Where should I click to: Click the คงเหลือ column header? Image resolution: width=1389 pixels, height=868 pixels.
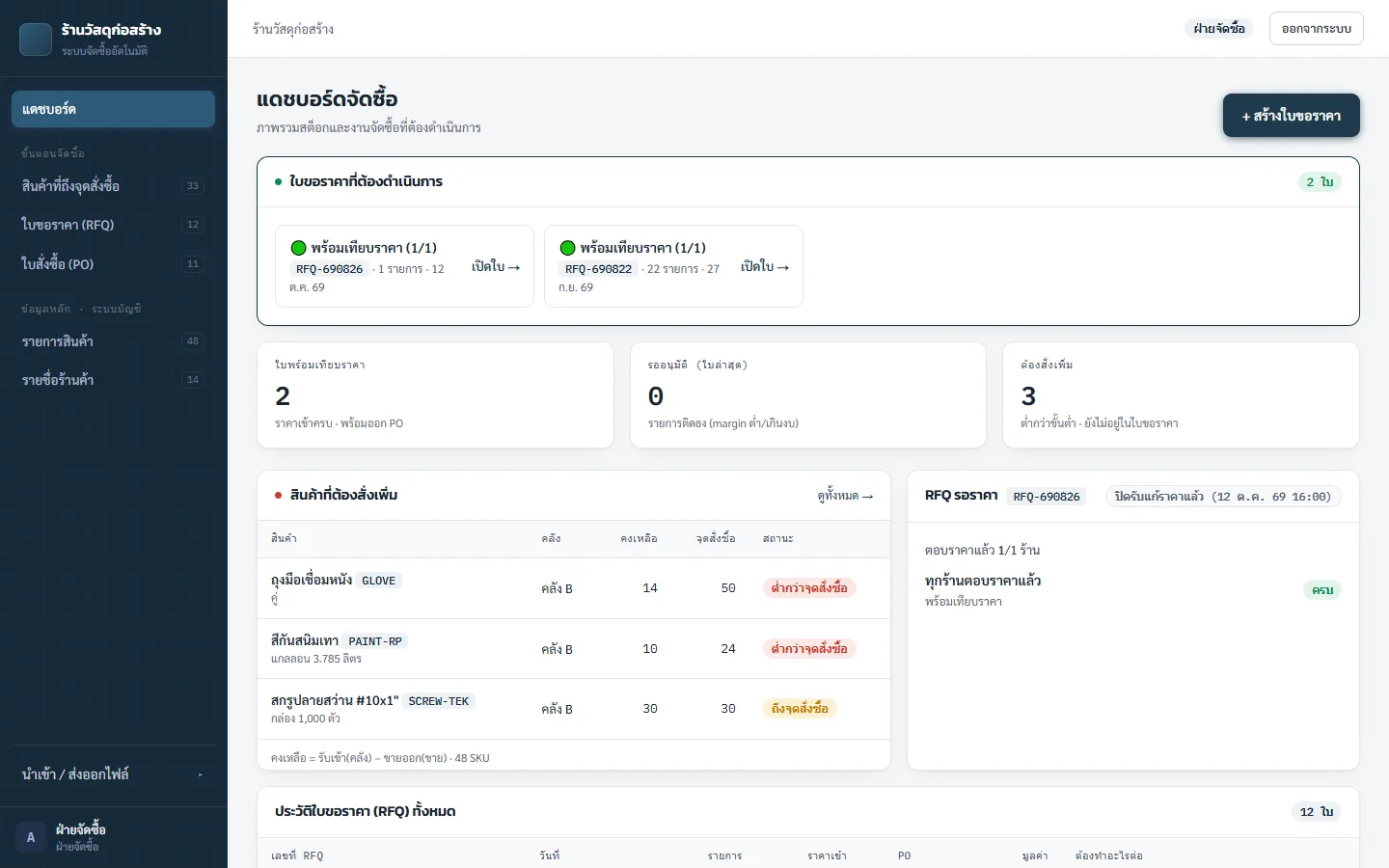tap(639, 538)
